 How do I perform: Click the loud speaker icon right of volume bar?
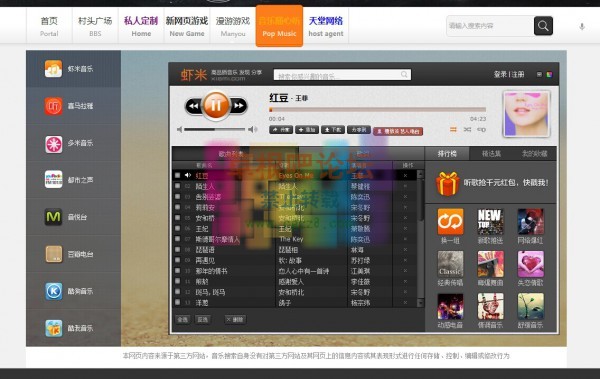tap(252, 129)
